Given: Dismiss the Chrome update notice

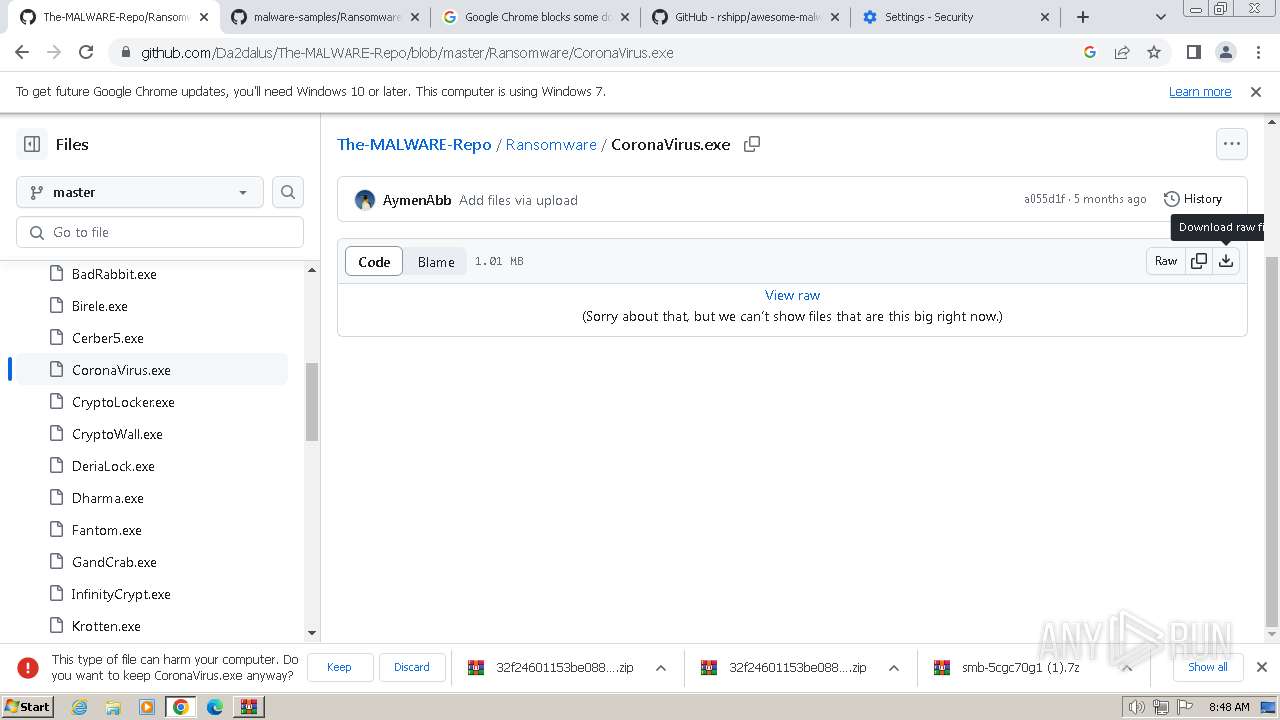Looking at the screenshot, I should pos(1256,91).
